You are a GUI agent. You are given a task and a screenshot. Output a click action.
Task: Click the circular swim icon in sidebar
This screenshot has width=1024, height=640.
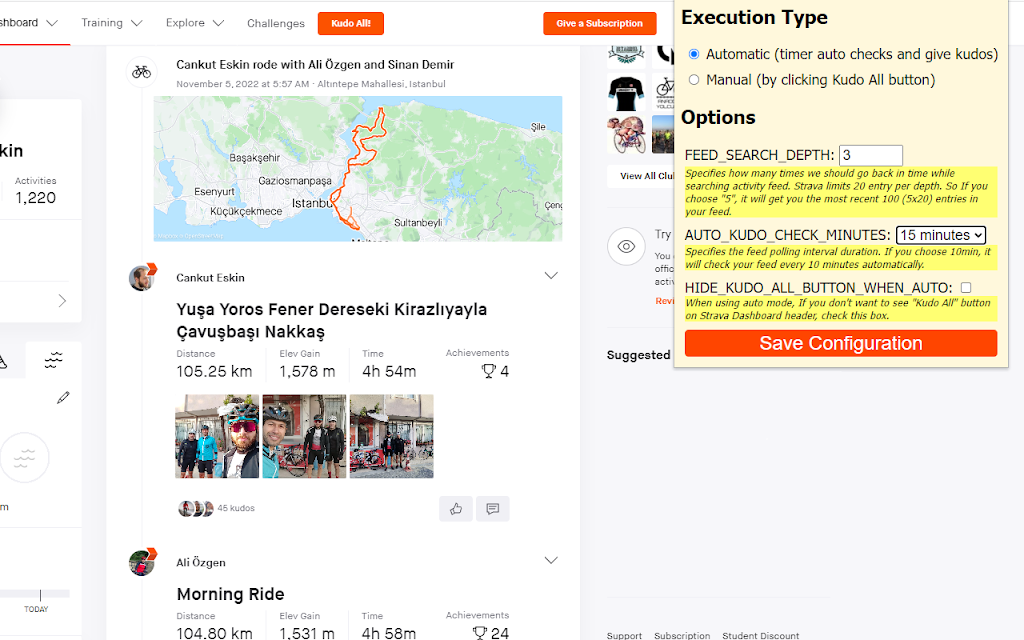point(24,458)
